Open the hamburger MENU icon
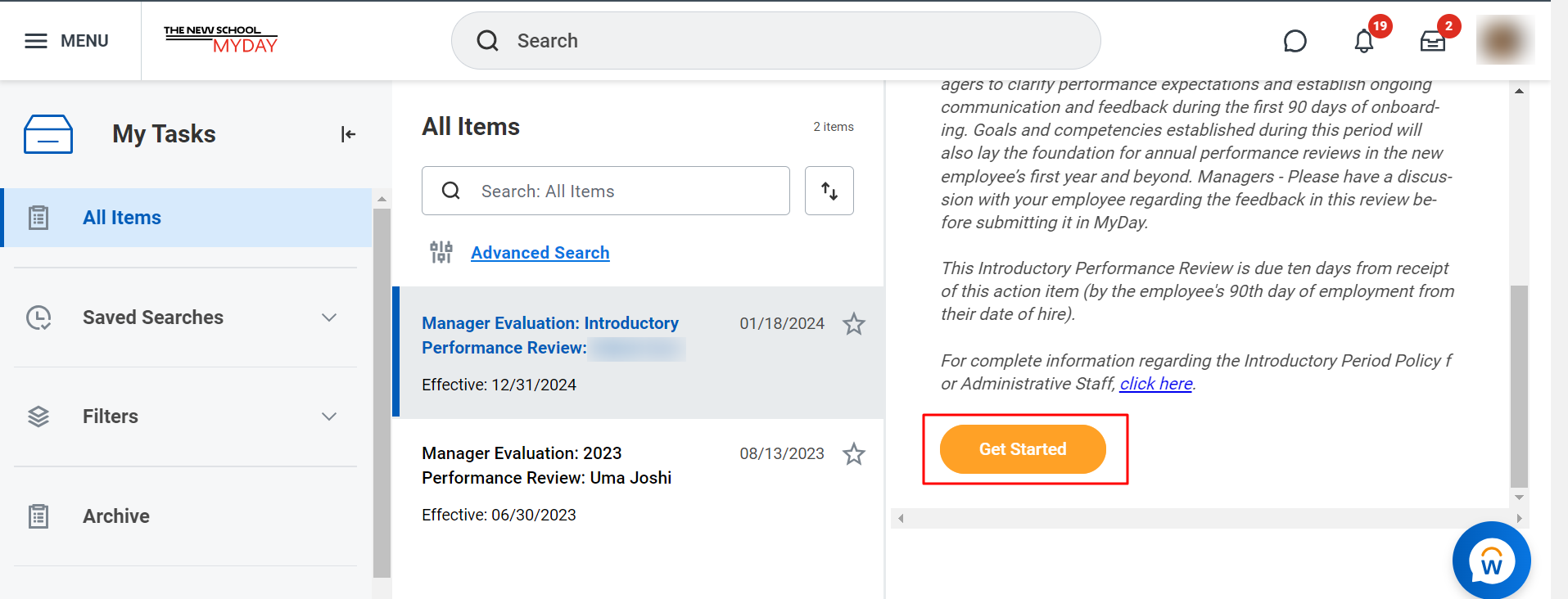Viewport: 1568px width, 599px height. coord(36,41)
